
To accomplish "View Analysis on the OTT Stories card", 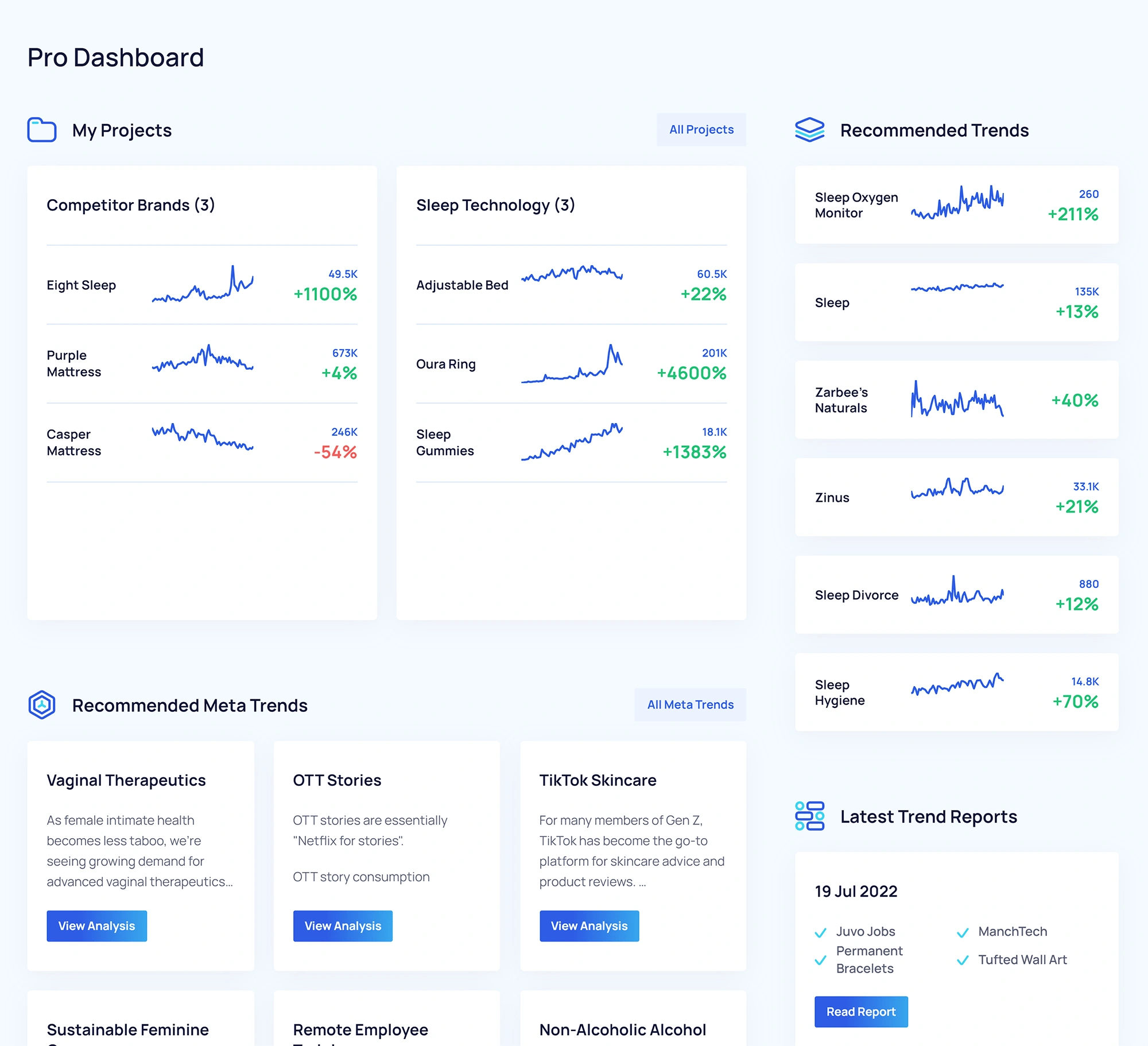I will tap(342, 925).
